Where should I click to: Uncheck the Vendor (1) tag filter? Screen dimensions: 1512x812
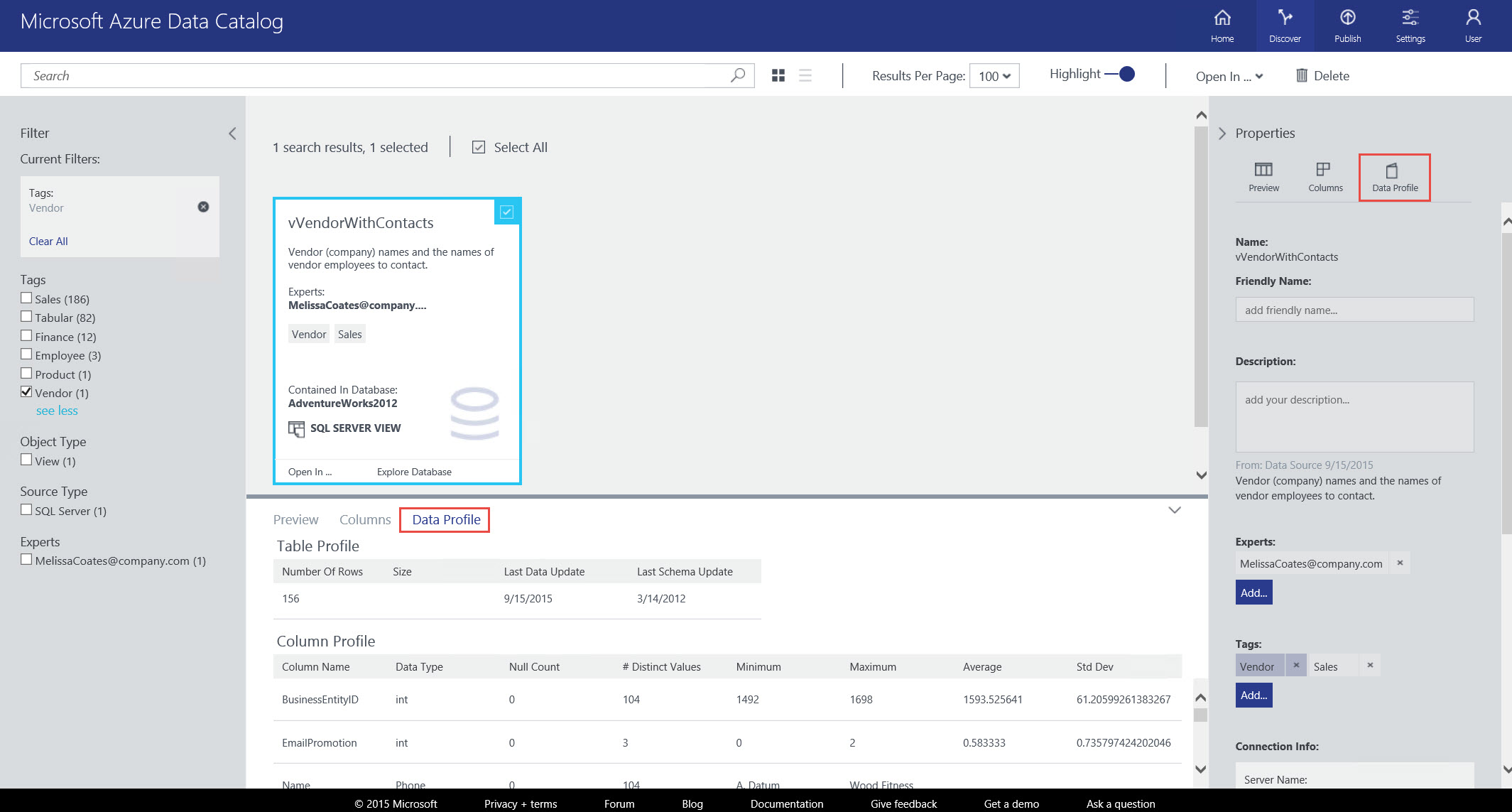pyautogui.click(x=26, y=392)
